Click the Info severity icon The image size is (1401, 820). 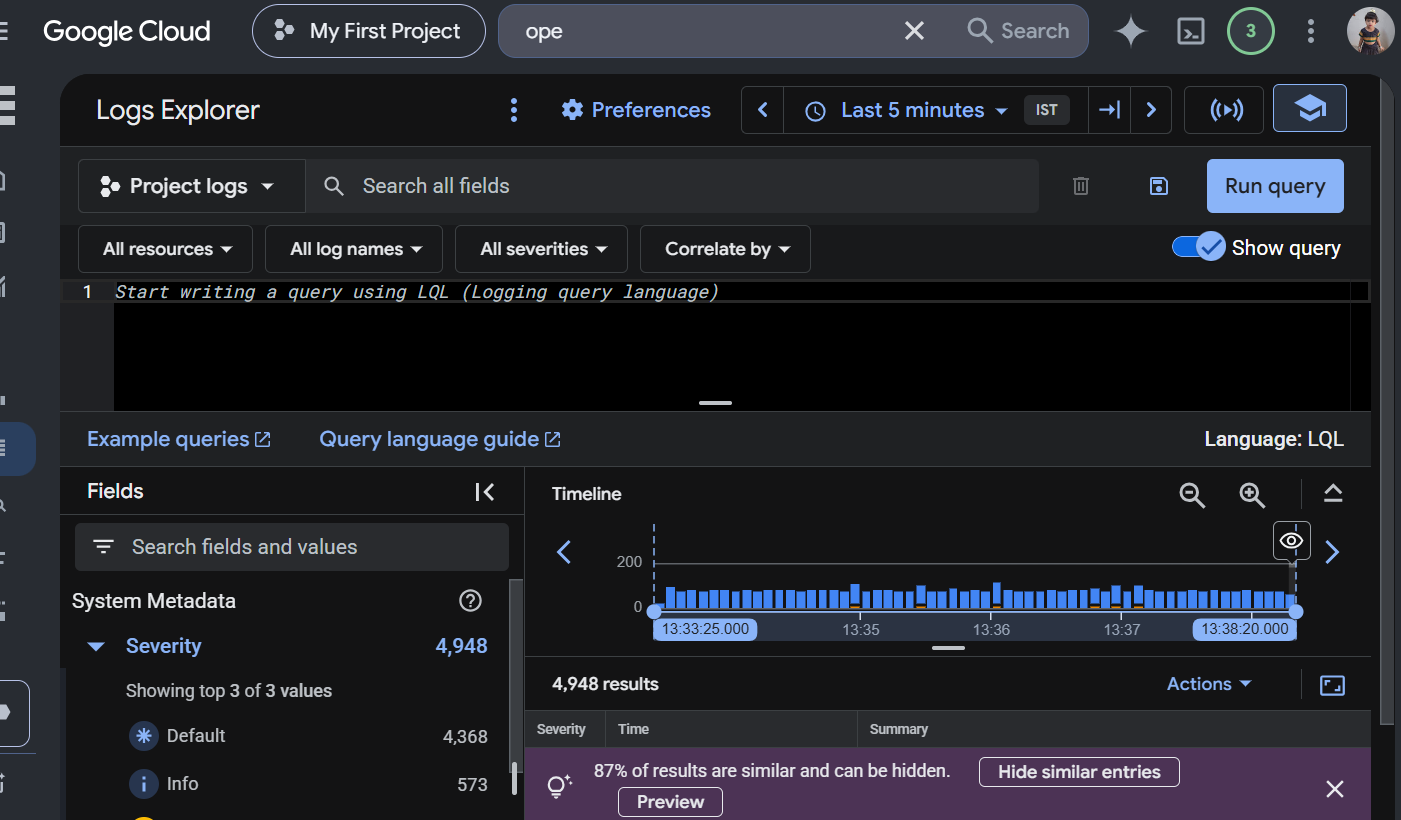(144, 784)
